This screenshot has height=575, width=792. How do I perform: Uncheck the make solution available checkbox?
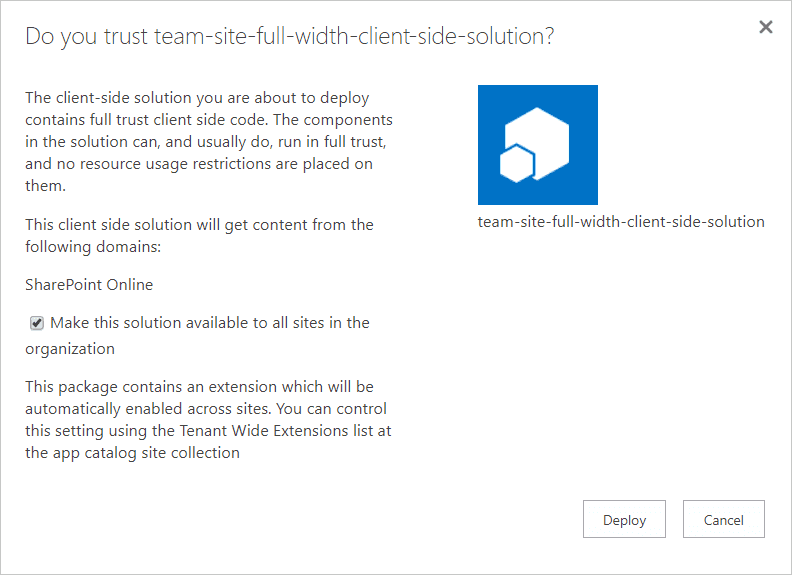36,323
